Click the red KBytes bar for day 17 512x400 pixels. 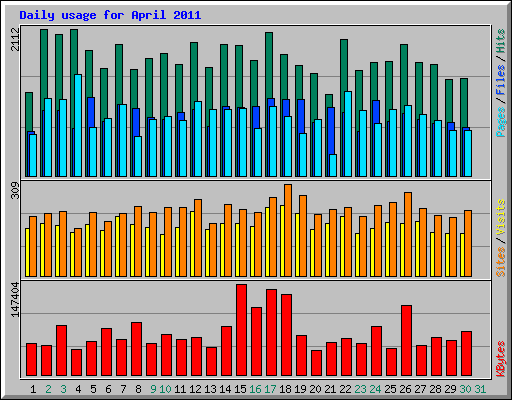(271, 333)
